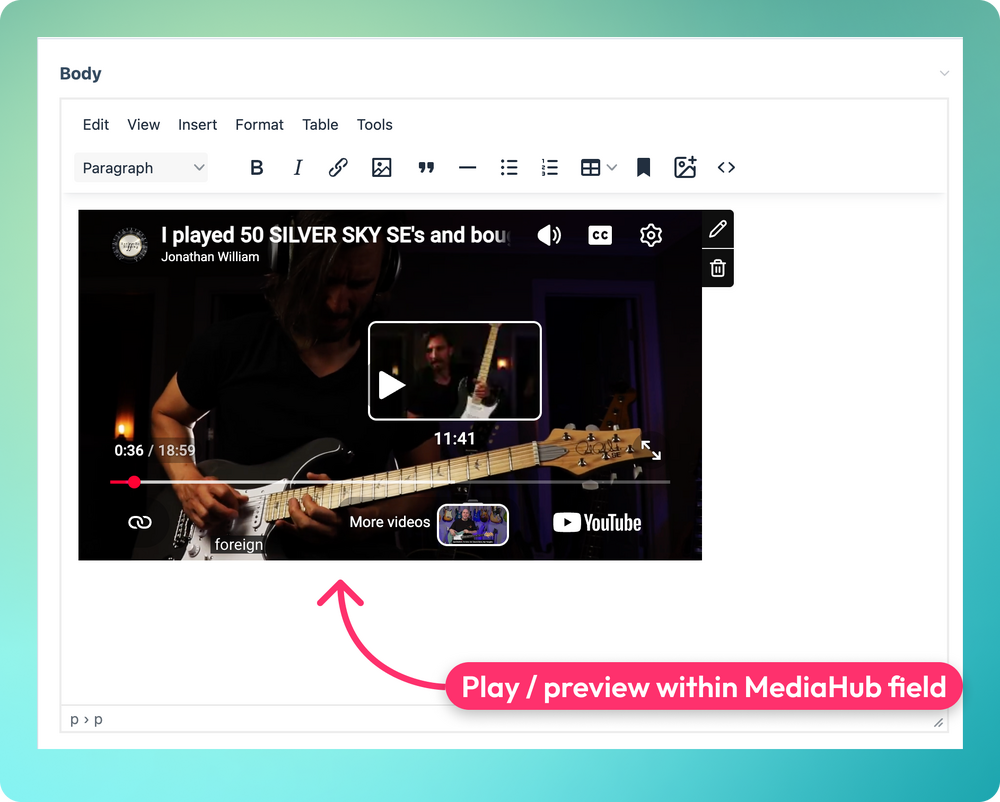Click the table icon in toolbar
Viewport: 1000px width, 802px height.
pyautogui.click(x=591, y=168)
